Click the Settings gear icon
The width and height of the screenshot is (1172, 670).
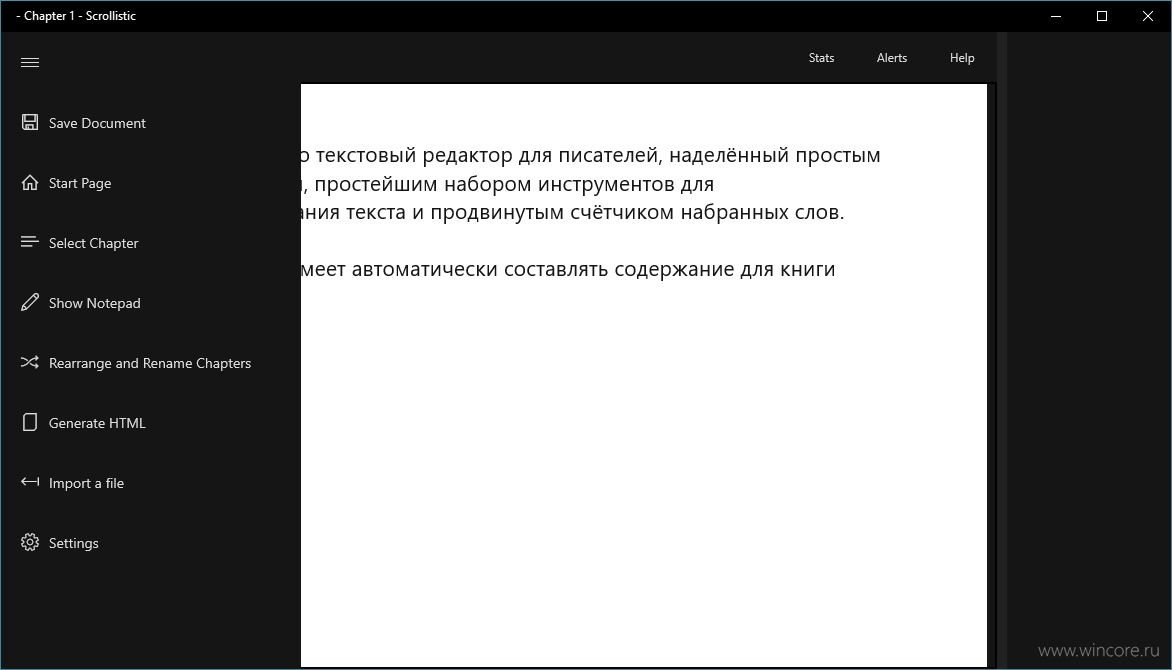click(x=30, y=542)
